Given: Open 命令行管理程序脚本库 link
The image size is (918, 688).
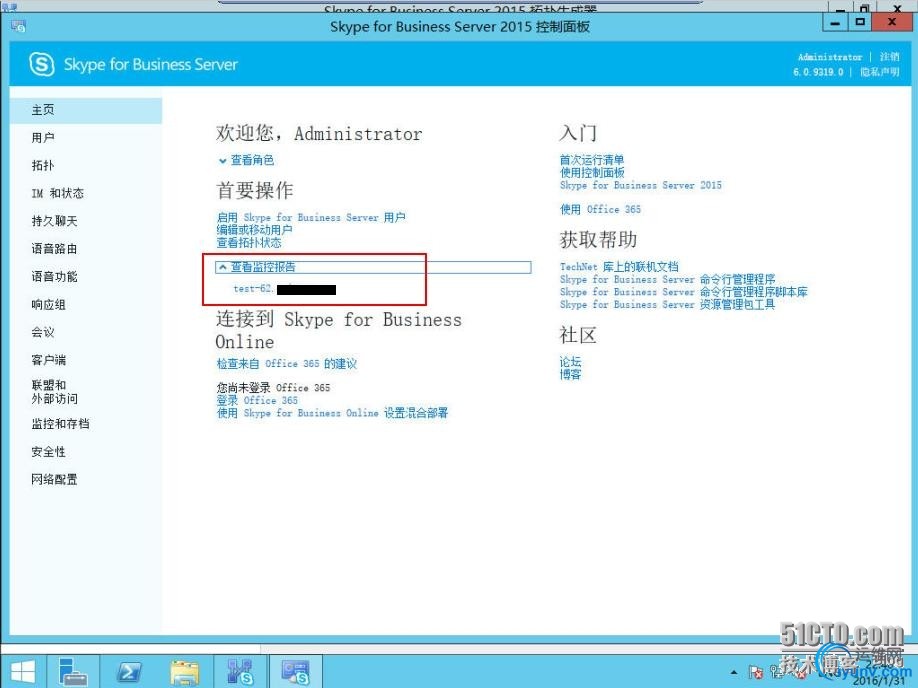Looking at the screenshot, I should point(684,292).
